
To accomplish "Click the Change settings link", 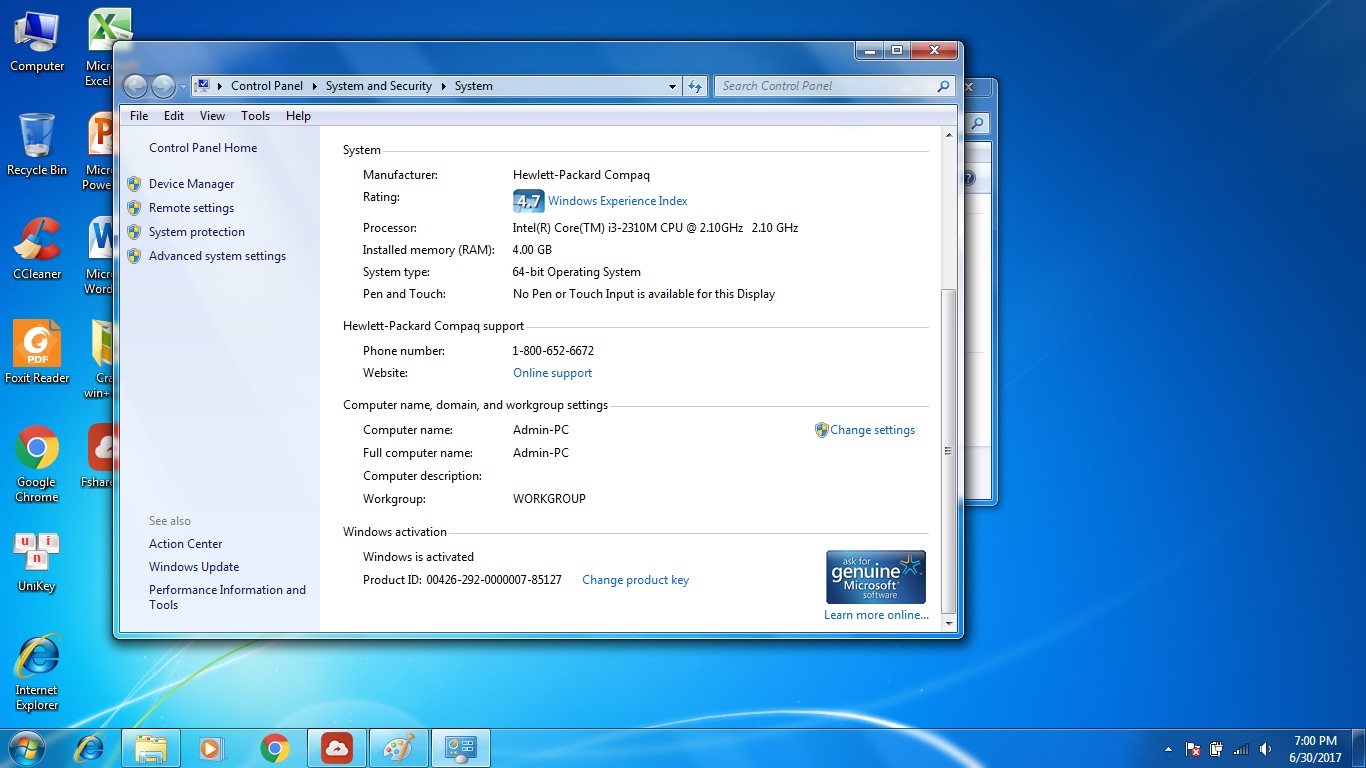I will coord(871,430).
